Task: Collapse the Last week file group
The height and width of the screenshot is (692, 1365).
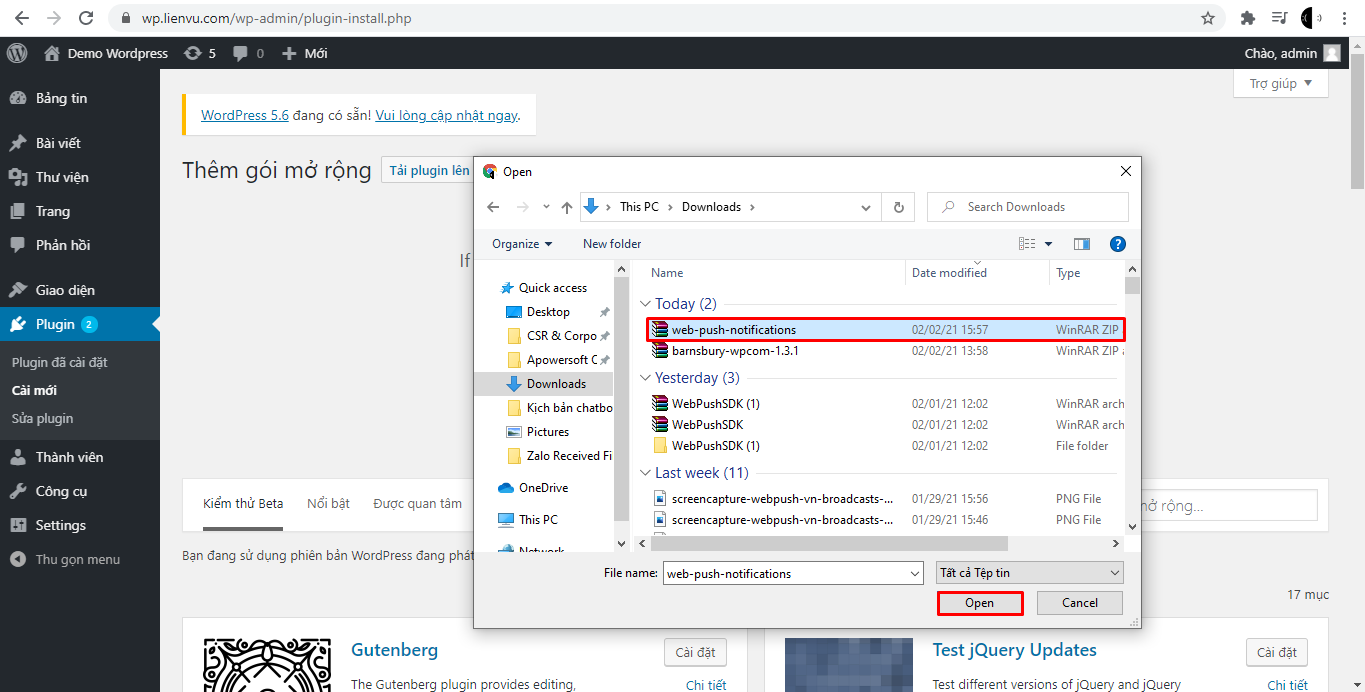Action: tap(646, 473)
